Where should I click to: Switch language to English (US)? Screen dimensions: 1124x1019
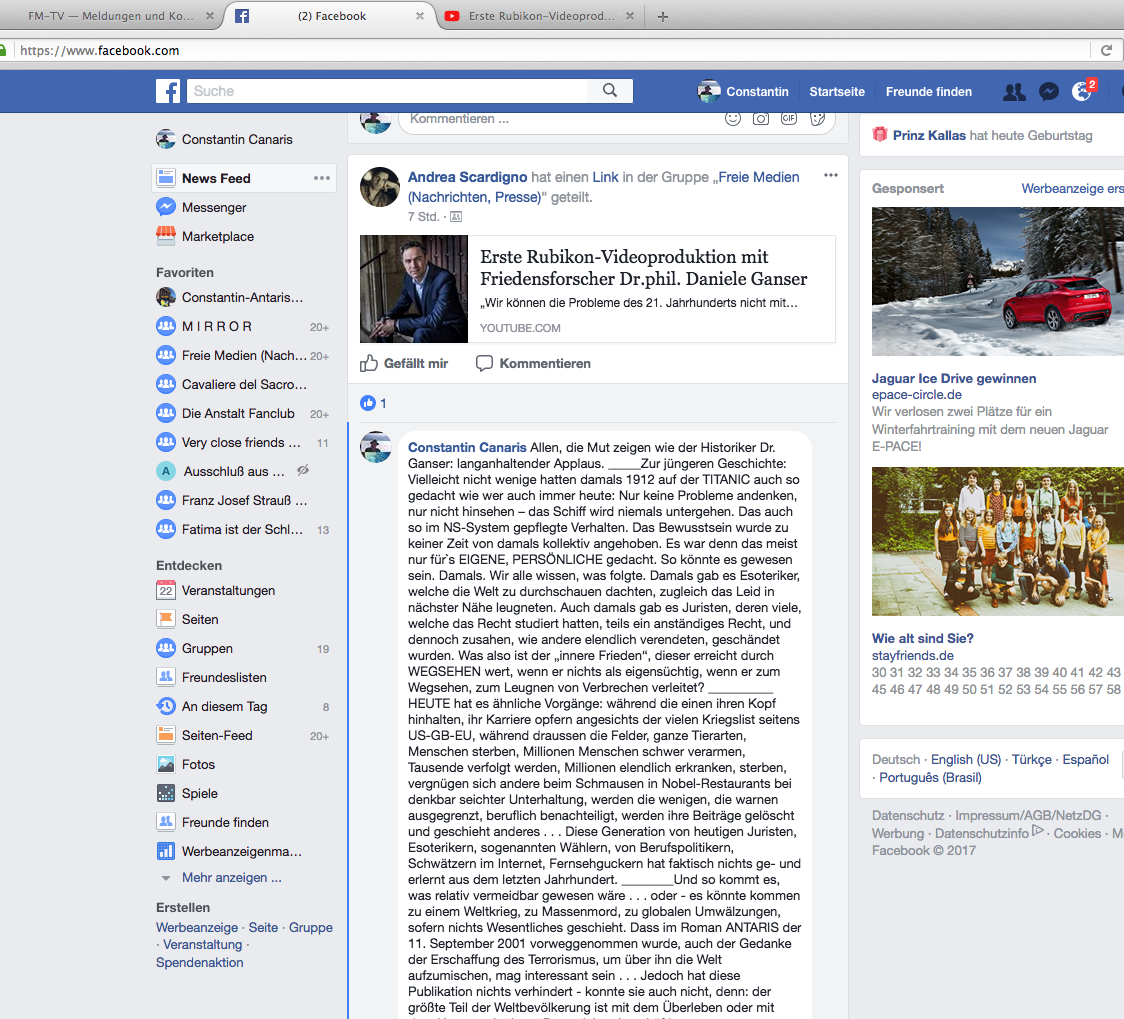point(966,760)
